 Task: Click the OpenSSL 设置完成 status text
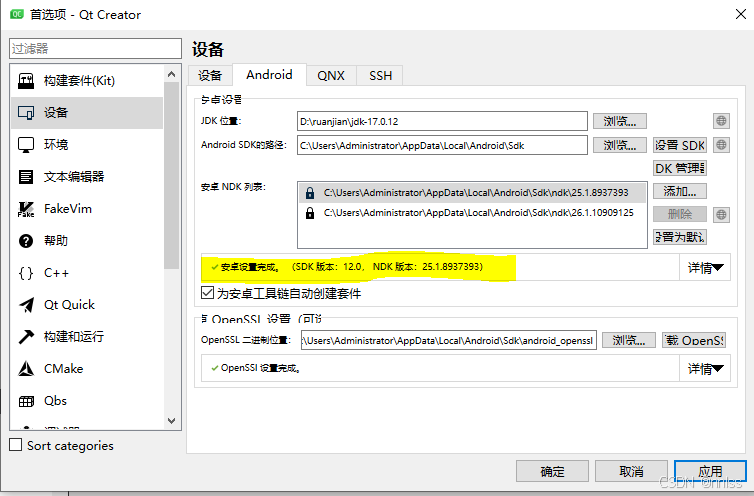pyautogui.click(x=260, y=368)
